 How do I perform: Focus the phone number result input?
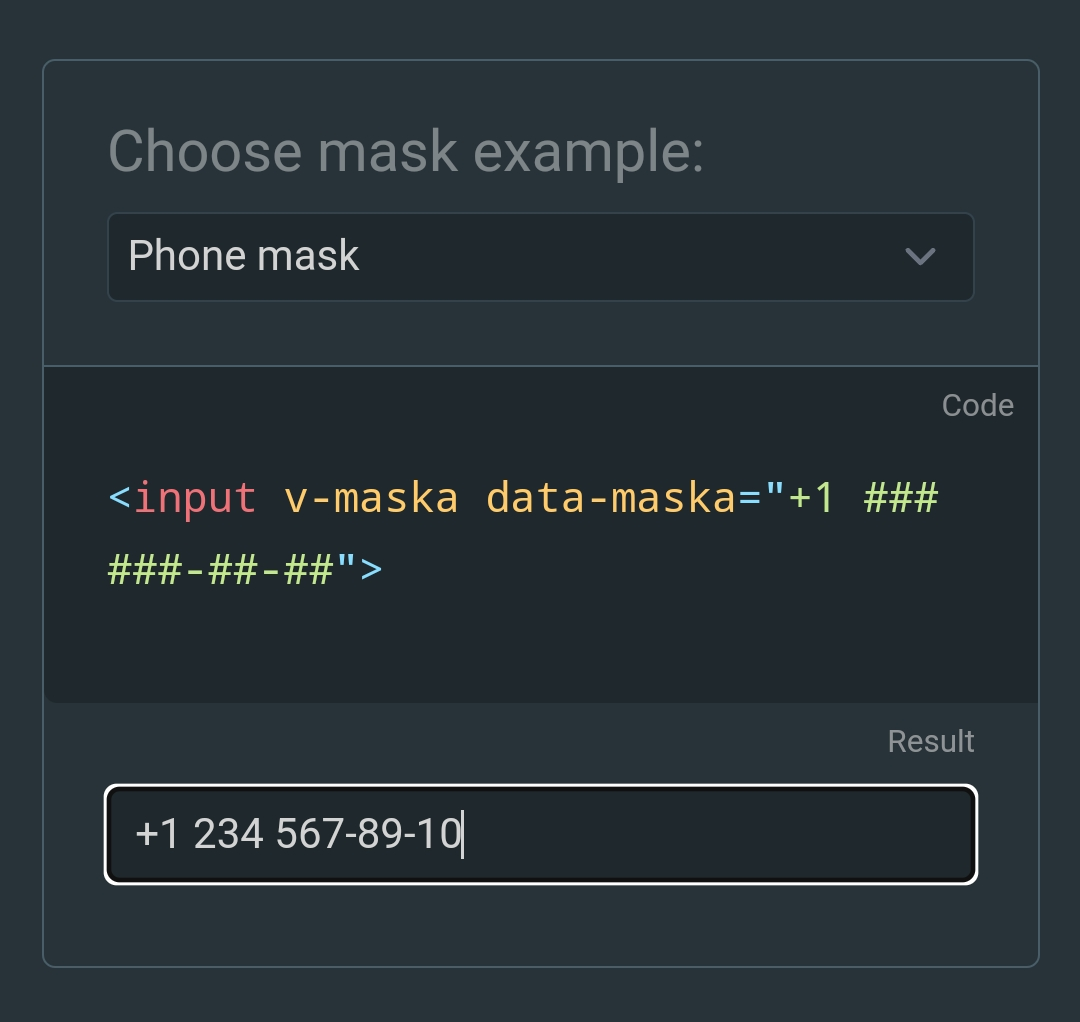(x=541, y=834)
